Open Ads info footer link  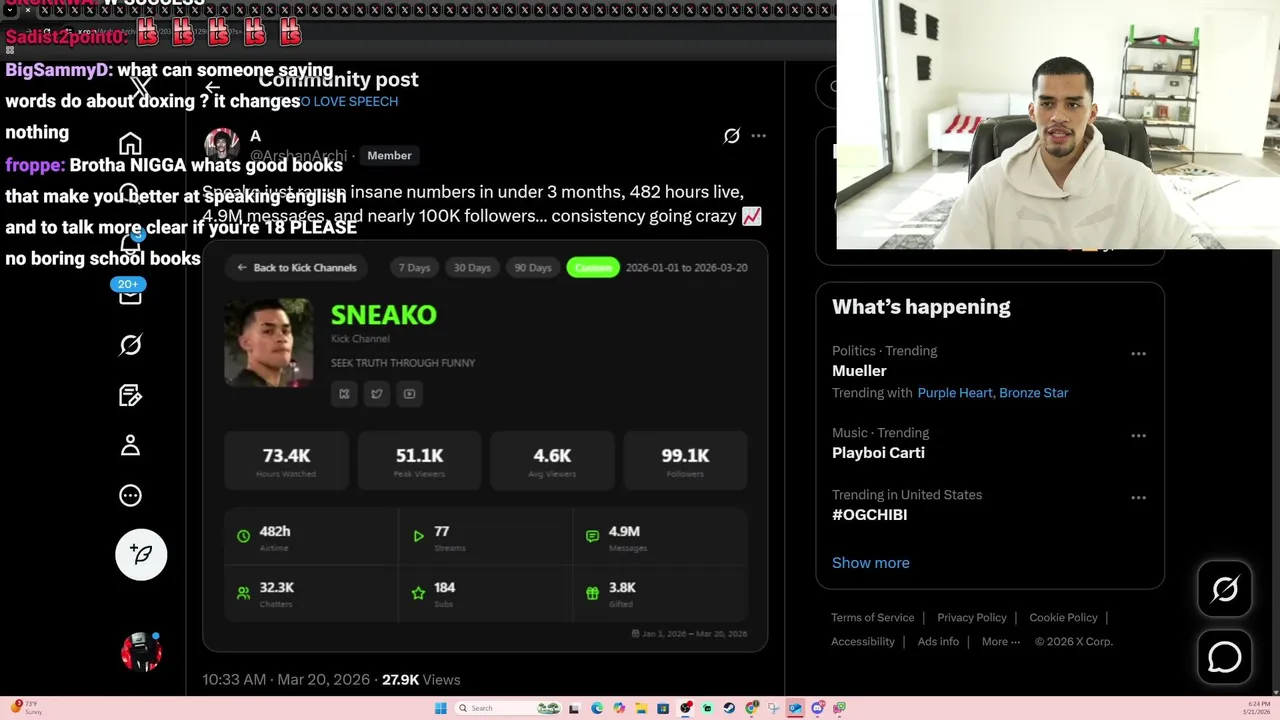coord(938,642)
